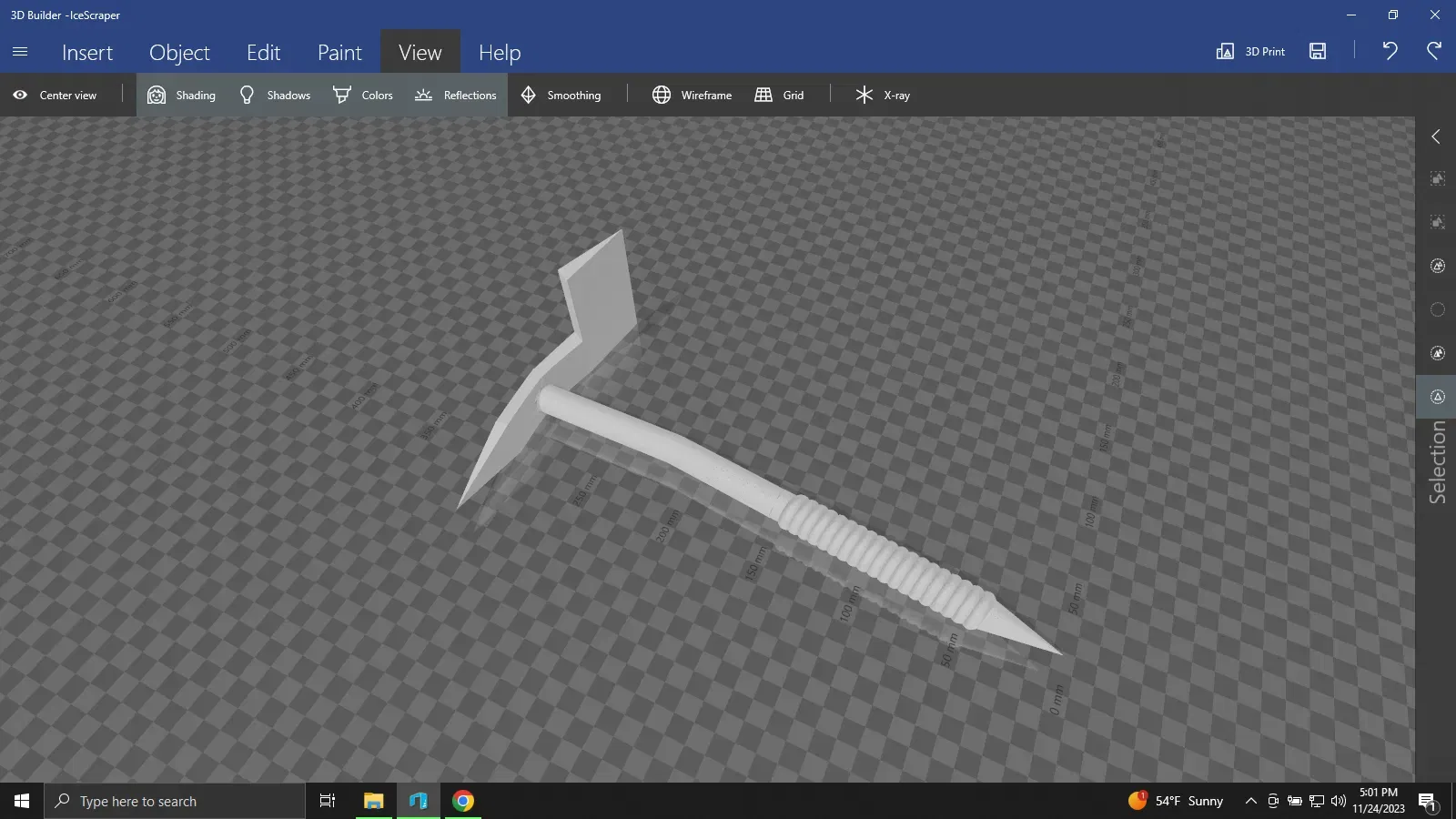Enable Wireframe view
The width and height of the screenshot is (1456, 819).
click(x=692, y=95)
